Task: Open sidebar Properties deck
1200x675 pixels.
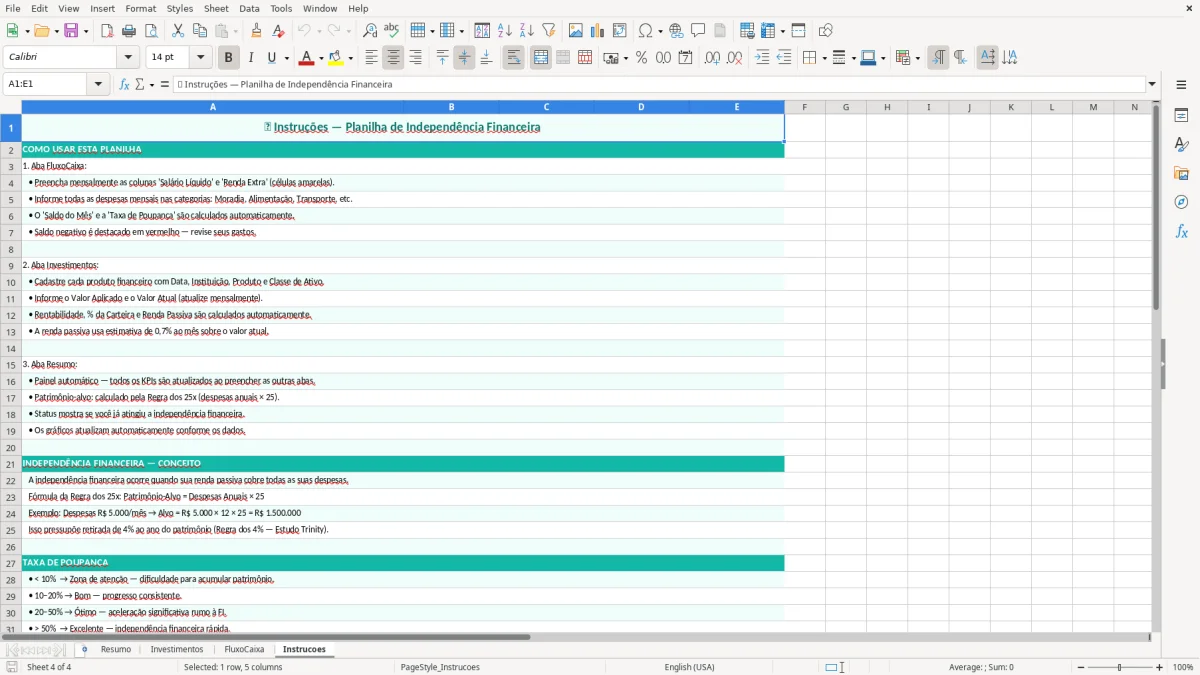Action: (x=1181, y=116)
